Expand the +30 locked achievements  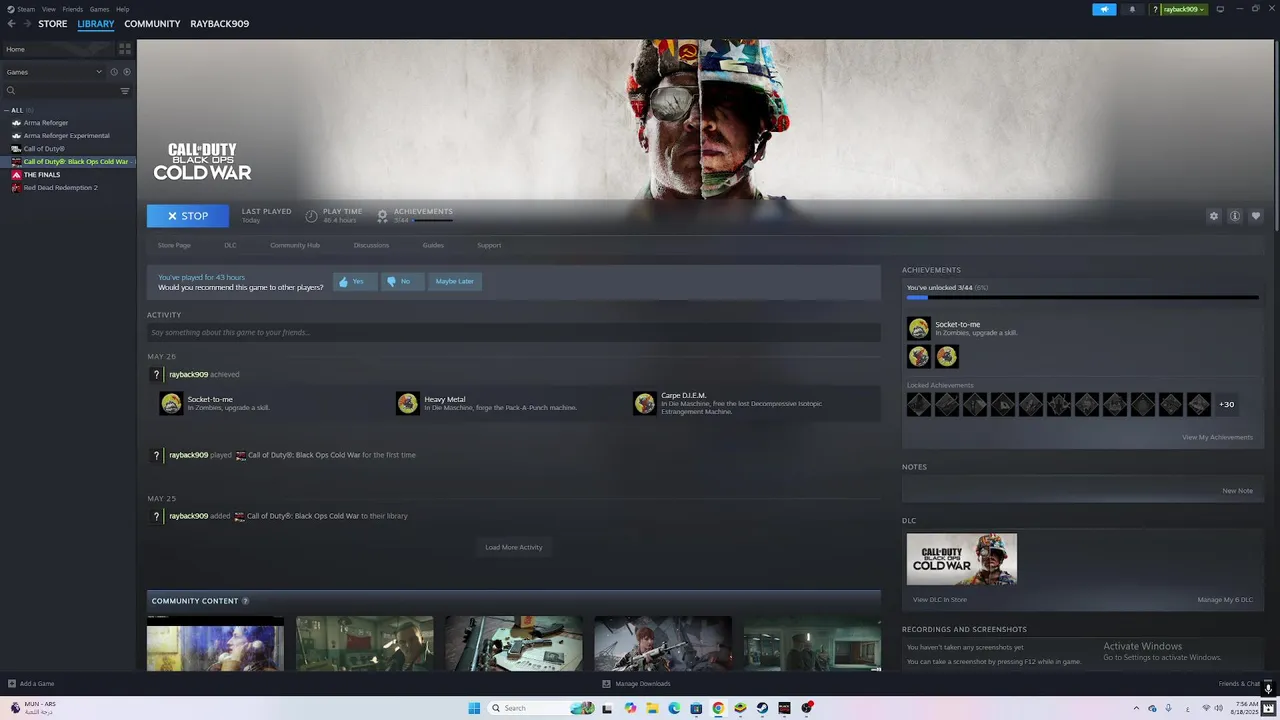point(1226,404)
